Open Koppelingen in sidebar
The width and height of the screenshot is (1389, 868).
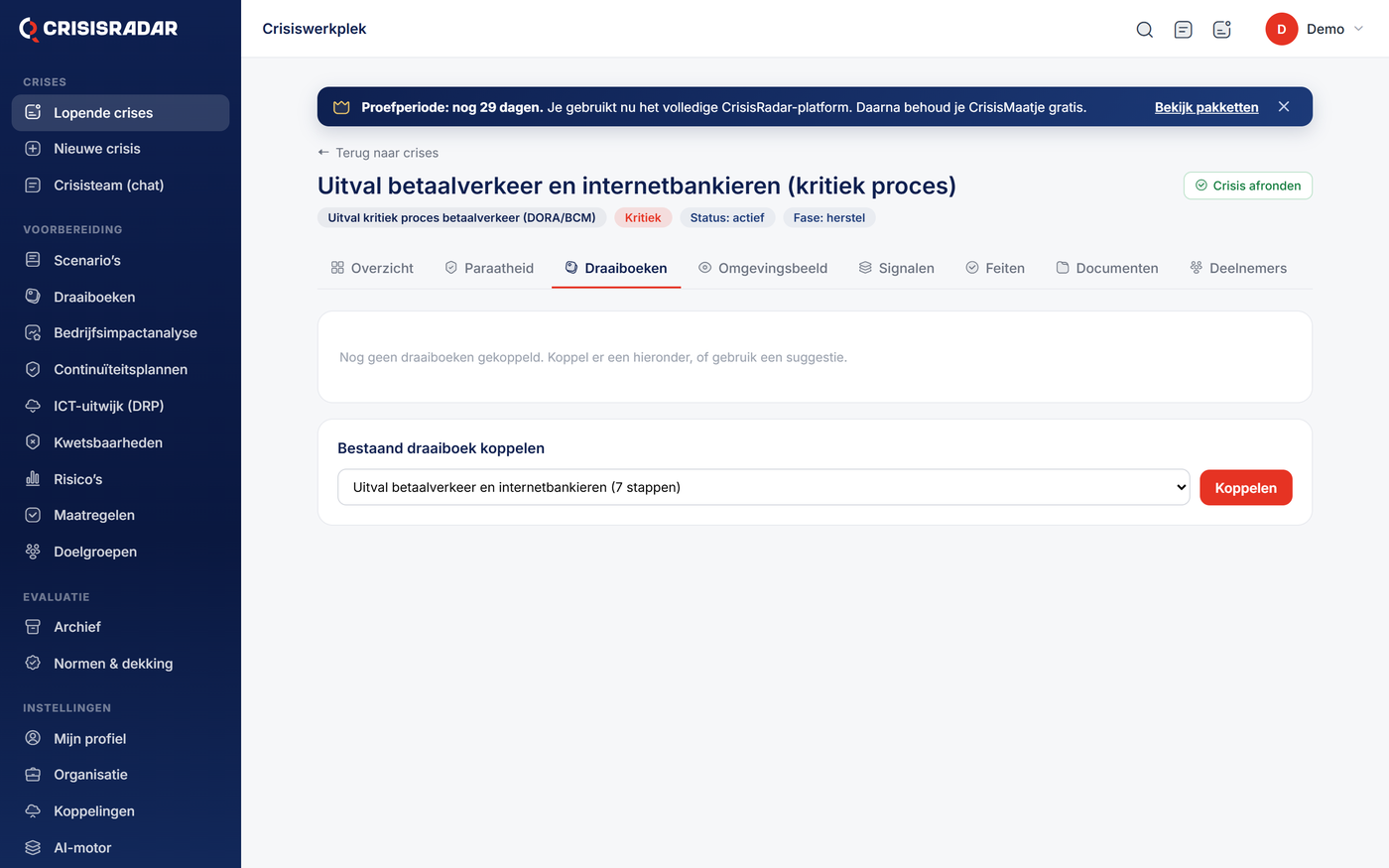click(120, 811)
